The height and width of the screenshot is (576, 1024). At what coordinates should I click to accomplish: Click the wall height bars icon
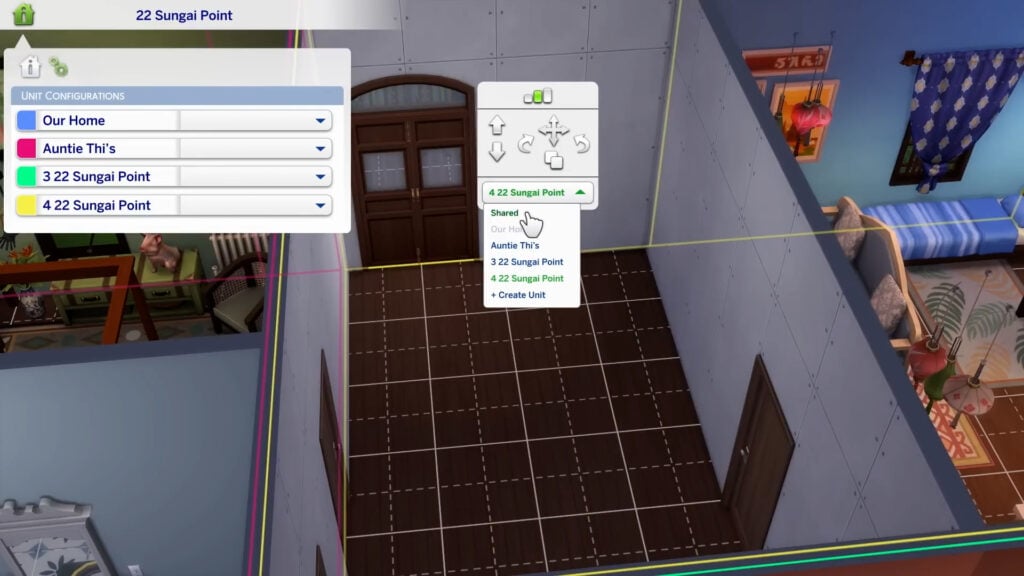537,97
